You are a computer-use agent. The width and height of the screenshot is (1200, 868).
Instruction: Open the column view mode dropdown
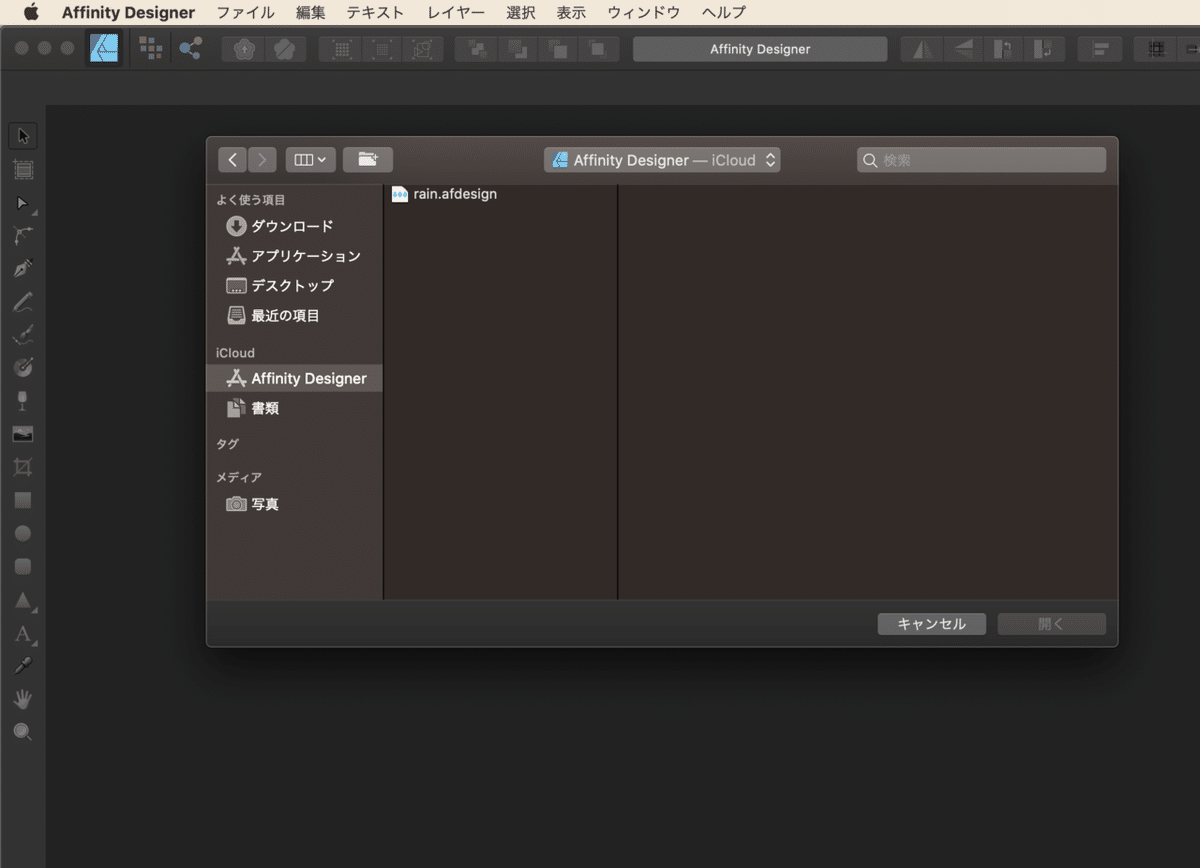[x=310, y=160]
